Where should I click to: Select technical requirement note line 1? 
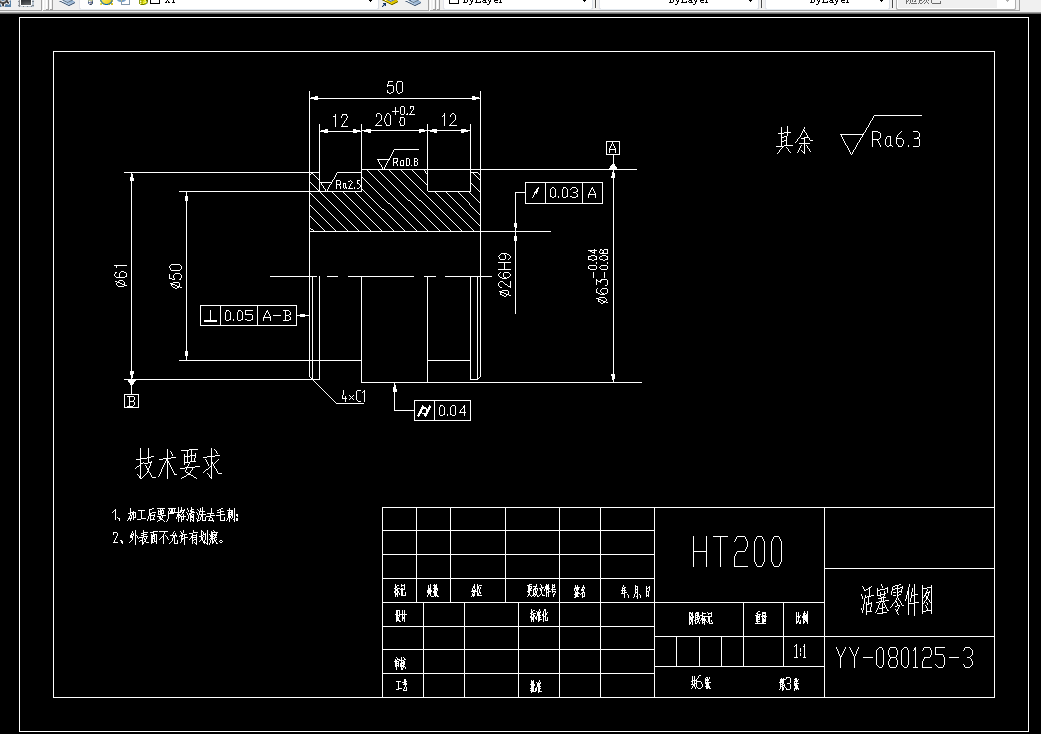click(x=175, y=515)
